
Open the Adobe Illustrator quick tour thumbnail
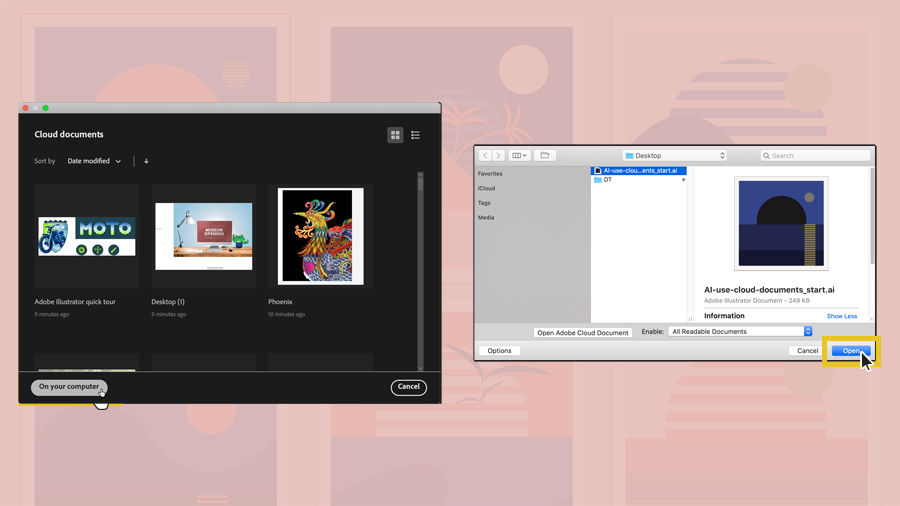[87, 236]
